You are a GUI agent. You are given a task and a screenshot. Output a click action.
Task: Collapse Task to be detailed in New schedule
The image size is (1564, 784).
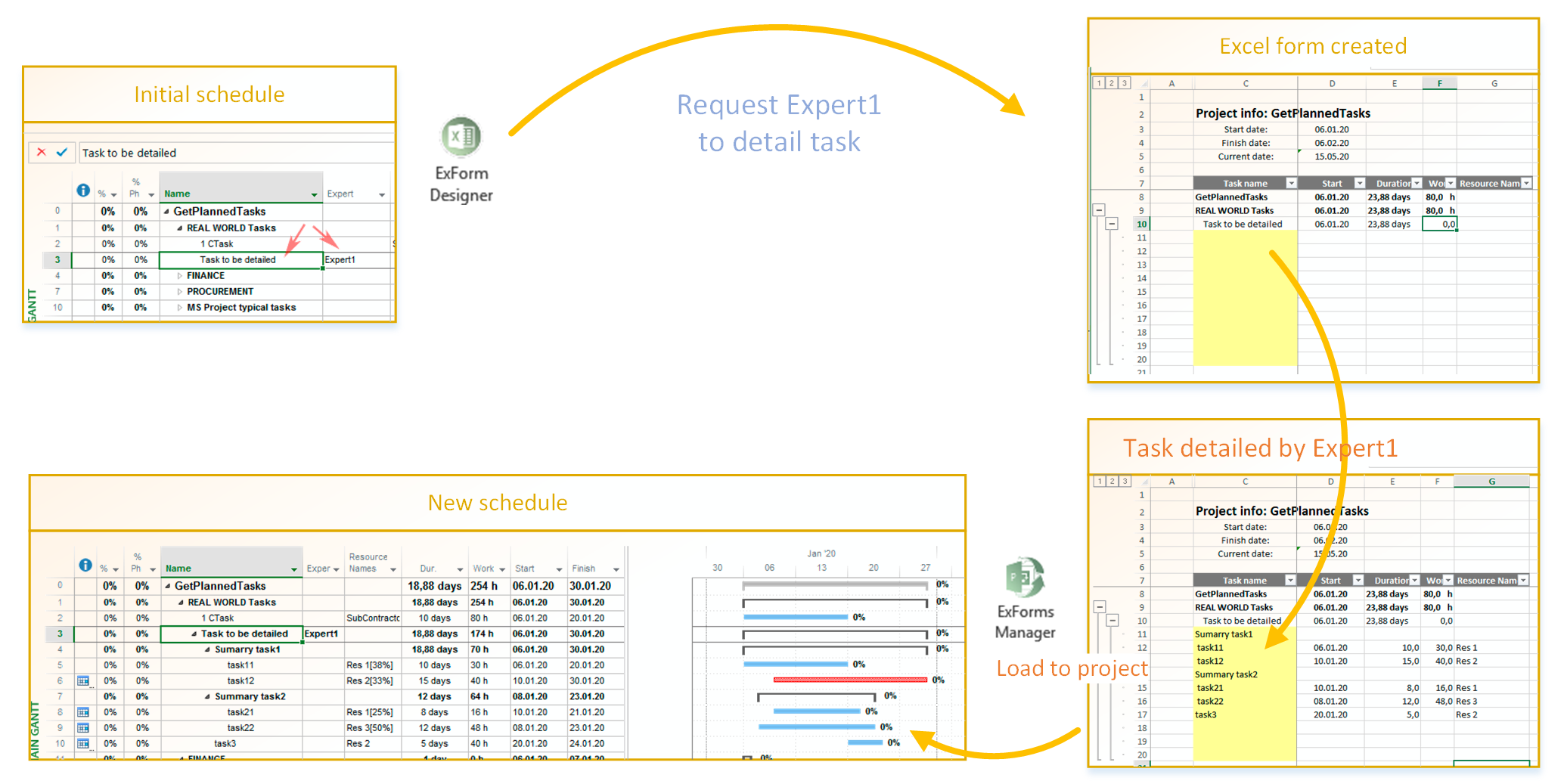pos(194,634)
